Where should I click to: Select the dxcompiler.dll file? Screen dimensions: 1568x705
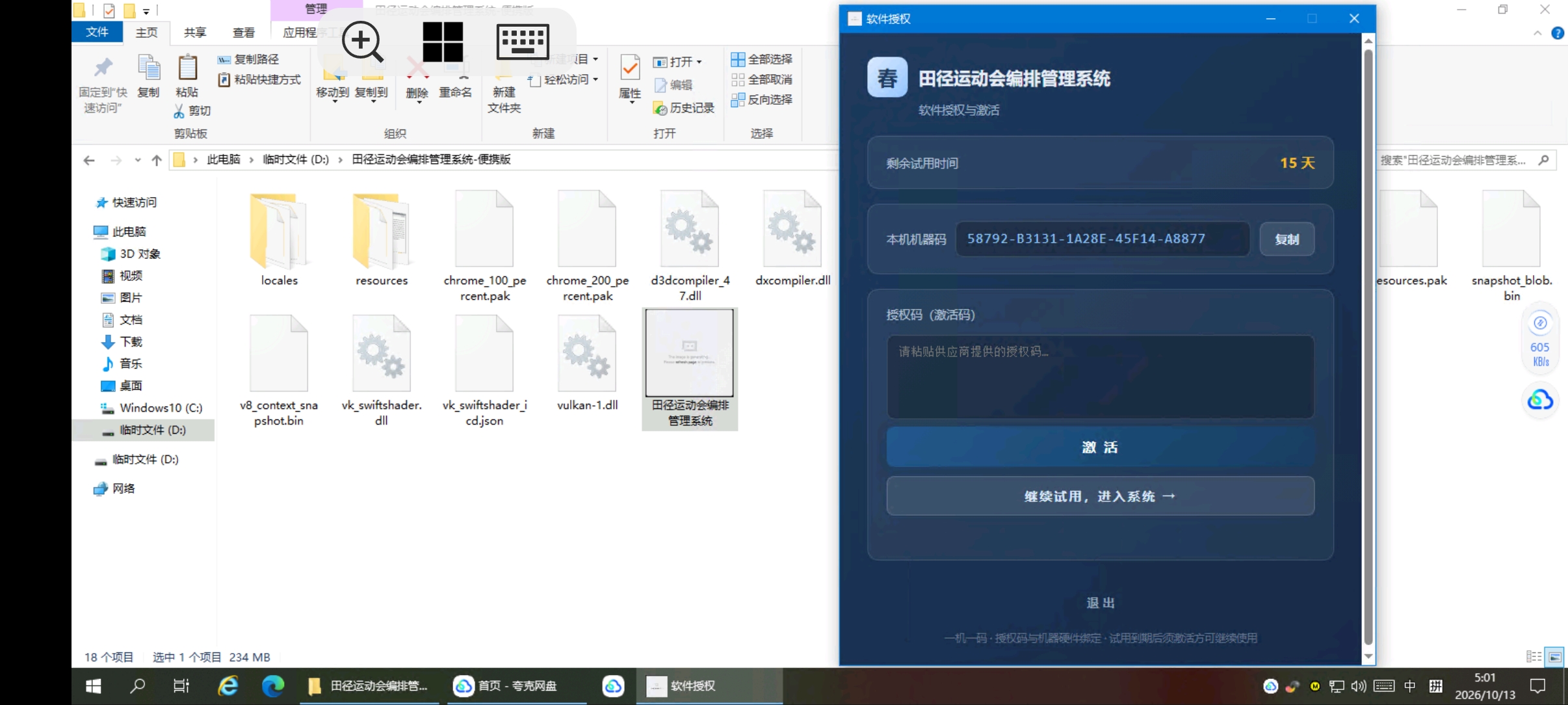click(x=792, y=239)
